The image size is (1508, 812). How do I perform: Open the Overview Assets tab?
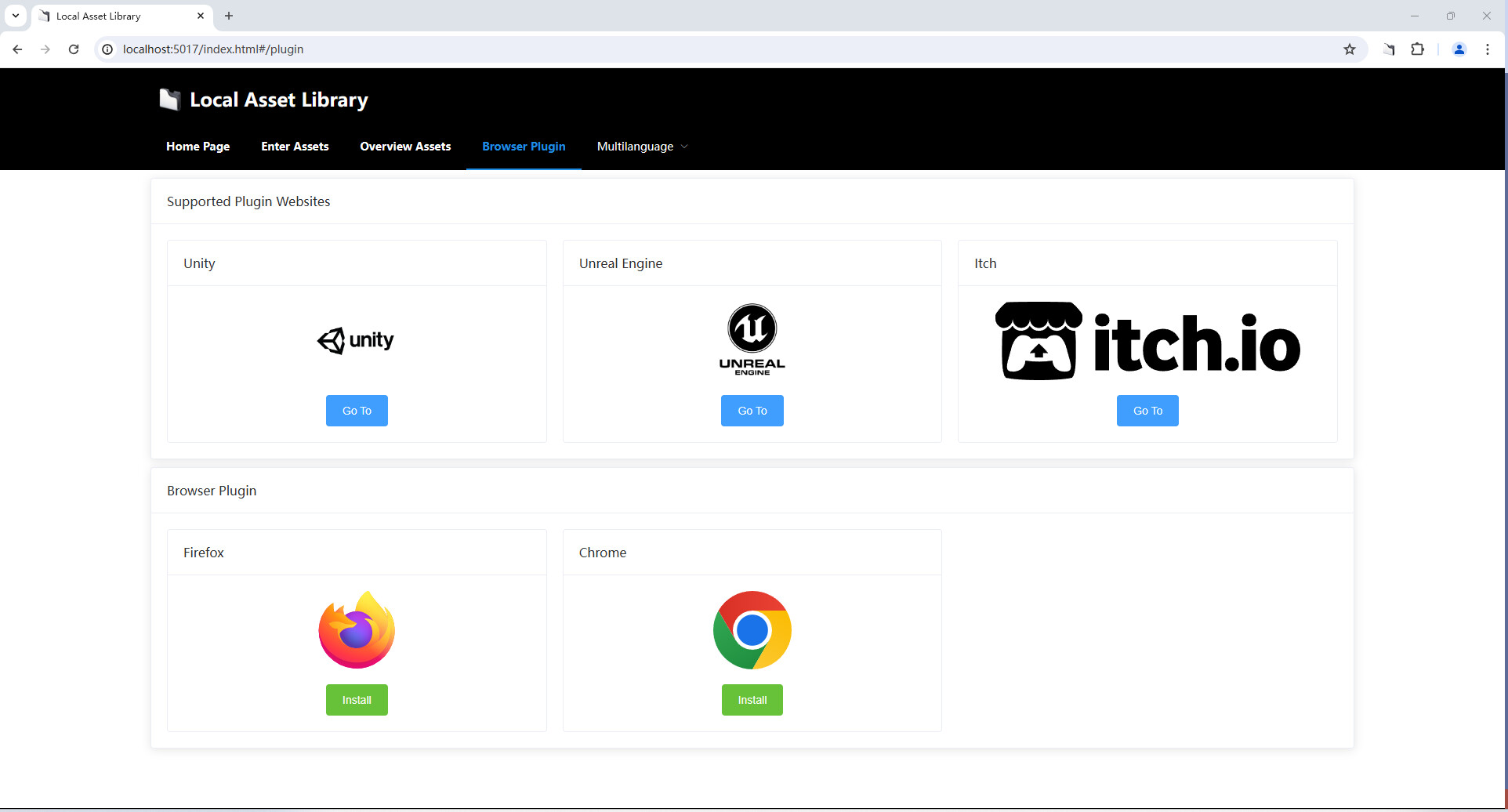point(405,147)
